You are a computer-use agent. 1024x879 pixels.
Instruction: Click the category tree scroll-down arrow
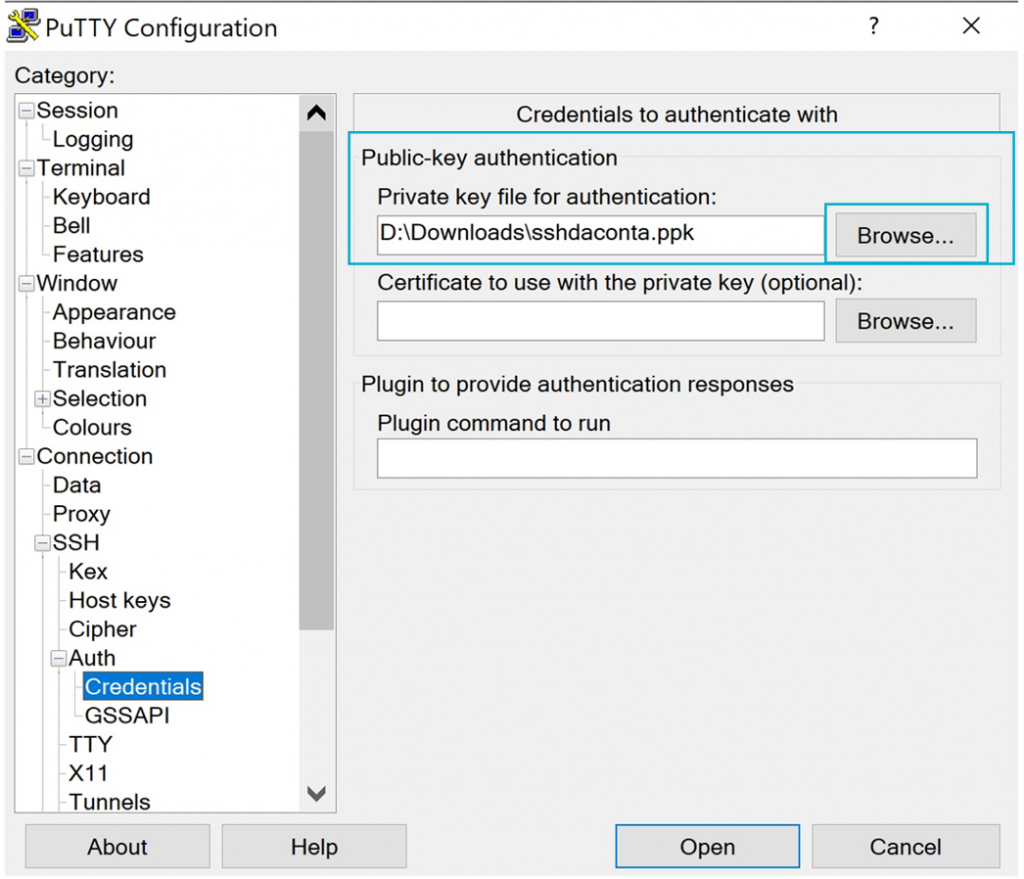[317, 794]
